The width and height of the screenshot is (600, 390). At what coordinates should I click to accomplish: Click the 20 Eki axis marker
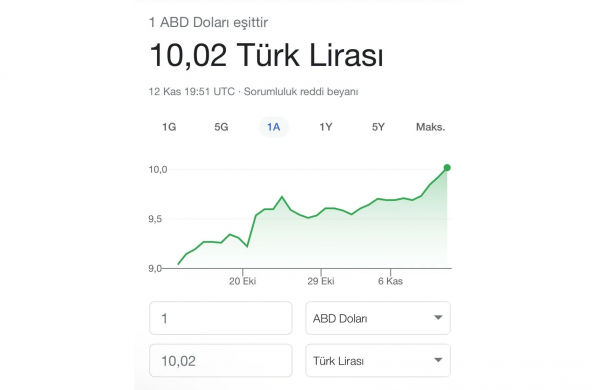243,281
